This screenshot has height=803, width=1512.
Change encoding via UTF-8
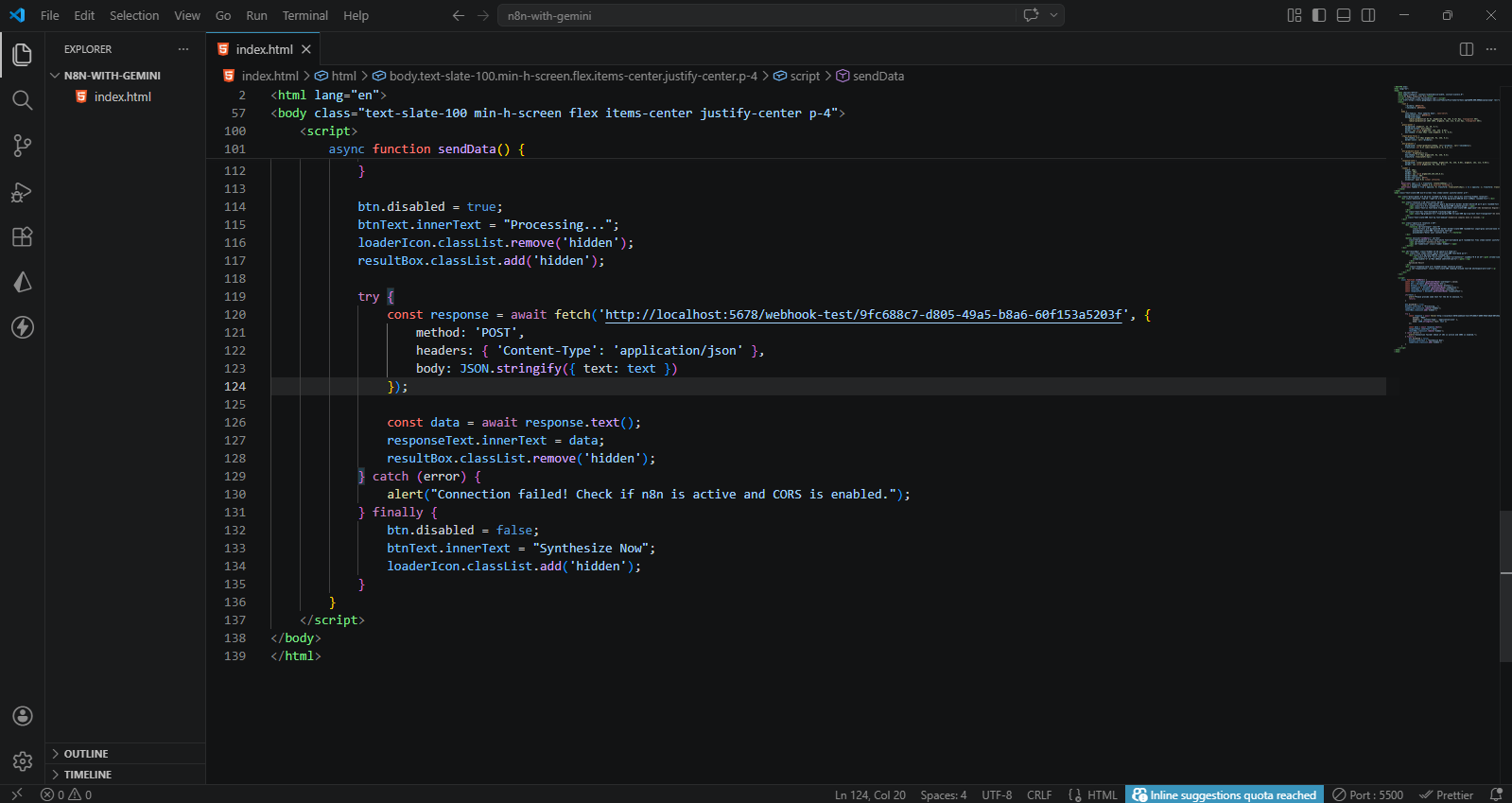pyautogui.click(x=997, y=794)
